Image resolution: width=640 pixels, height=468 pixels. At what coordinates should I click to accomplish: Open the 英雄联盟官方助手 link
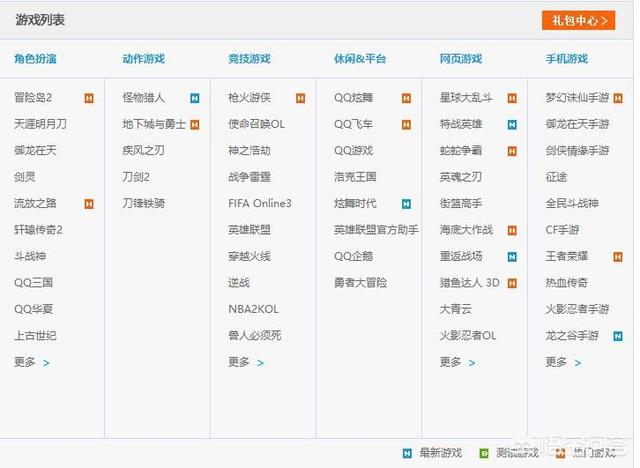(376, 230)
